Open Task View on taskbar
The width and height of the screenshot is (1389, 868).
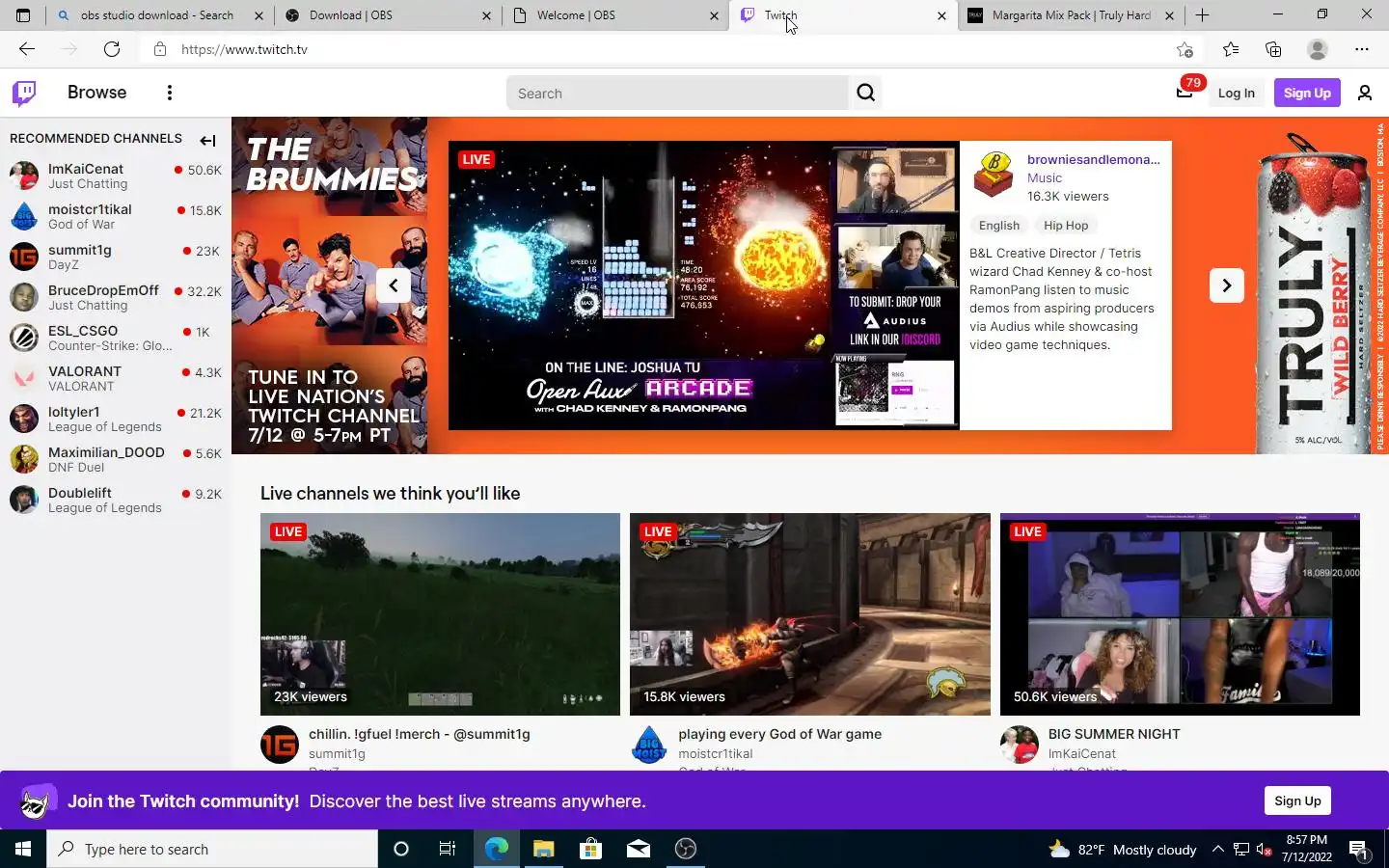448,849
